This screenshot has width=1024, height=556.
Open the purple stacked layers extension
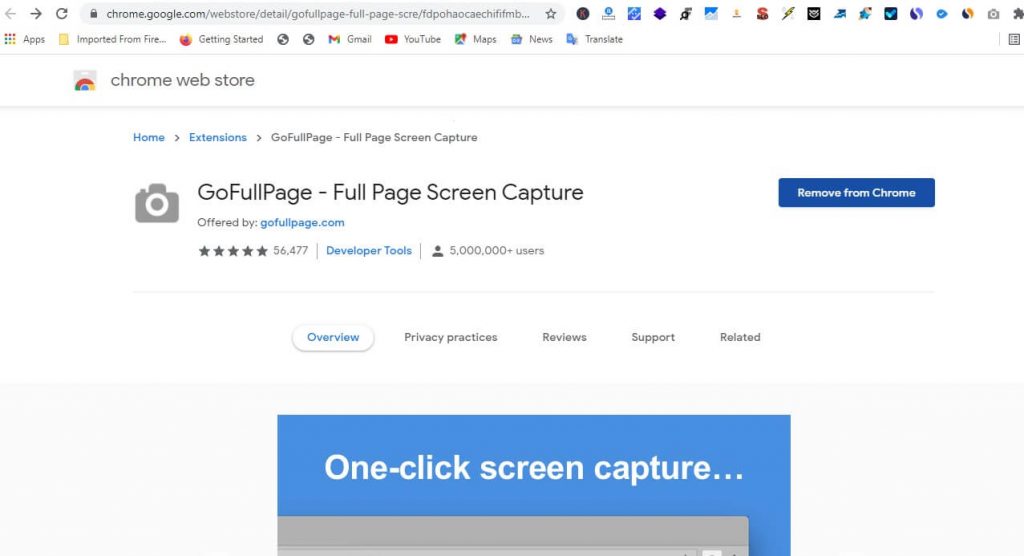(660, 14)
